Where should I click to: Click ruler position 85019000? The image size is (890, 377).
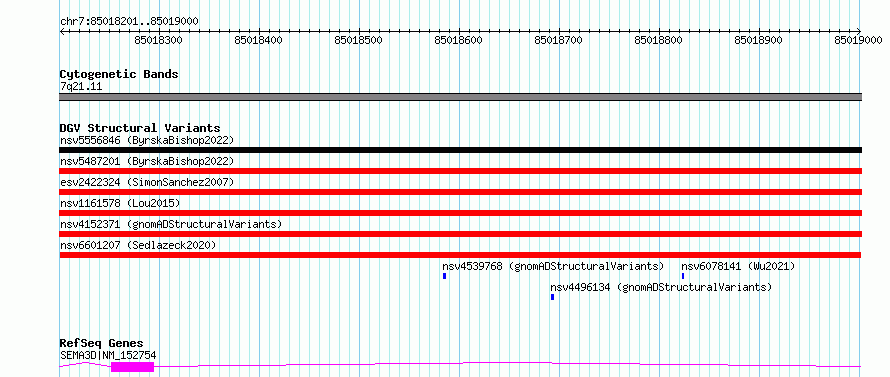pyautogui.click(x=859, y=40)
